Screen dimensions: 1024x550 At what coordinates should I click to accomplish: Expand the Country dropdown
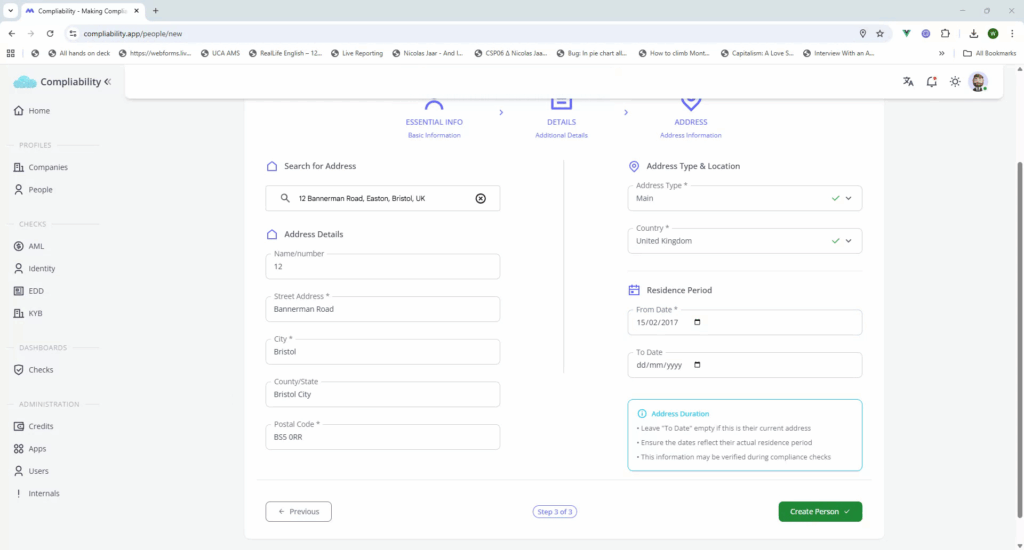pyautogui.click(x=848, y=241)
